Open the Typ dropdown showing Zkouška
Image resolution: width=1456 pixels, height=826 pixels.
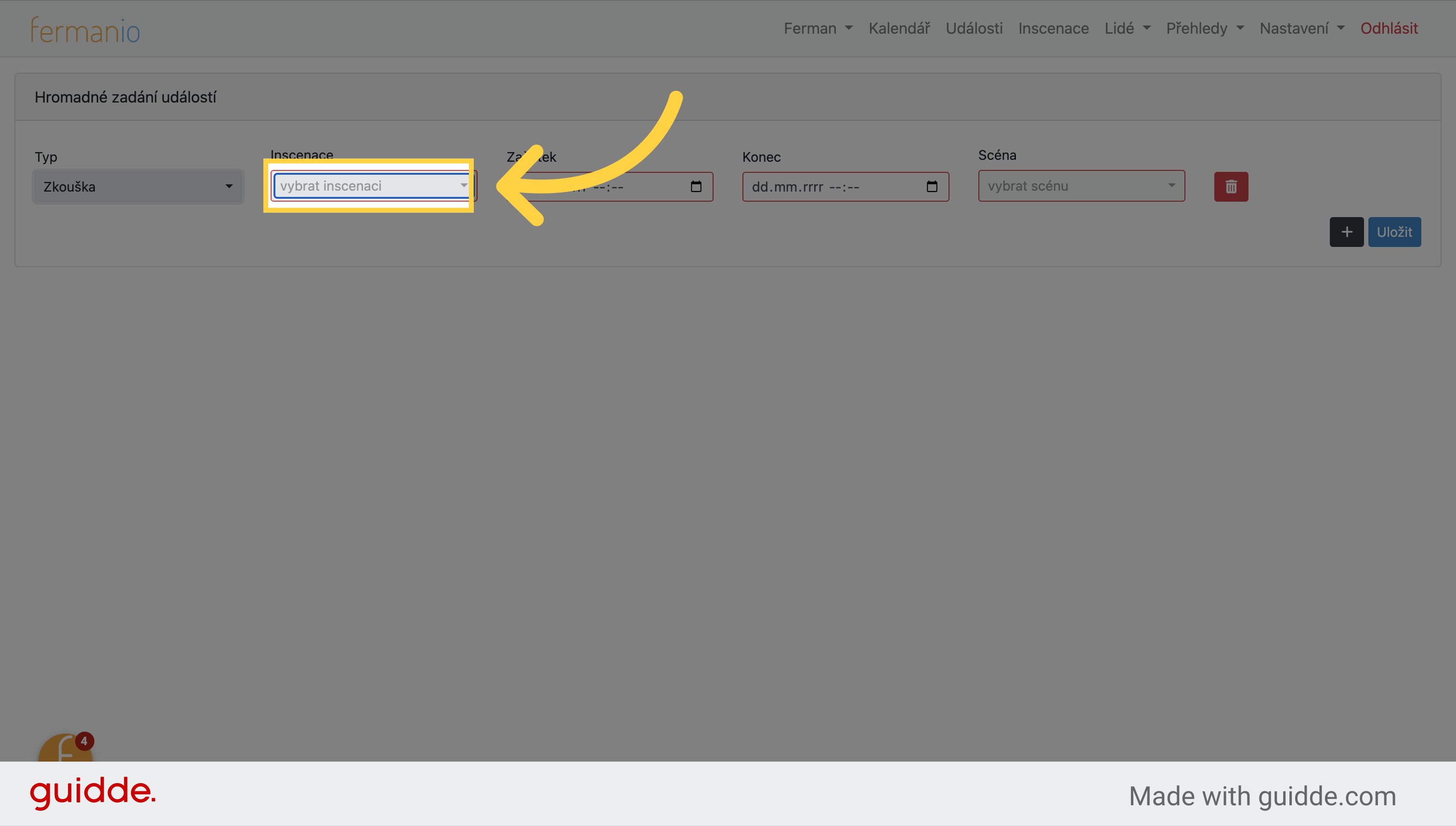click(138, 187)
